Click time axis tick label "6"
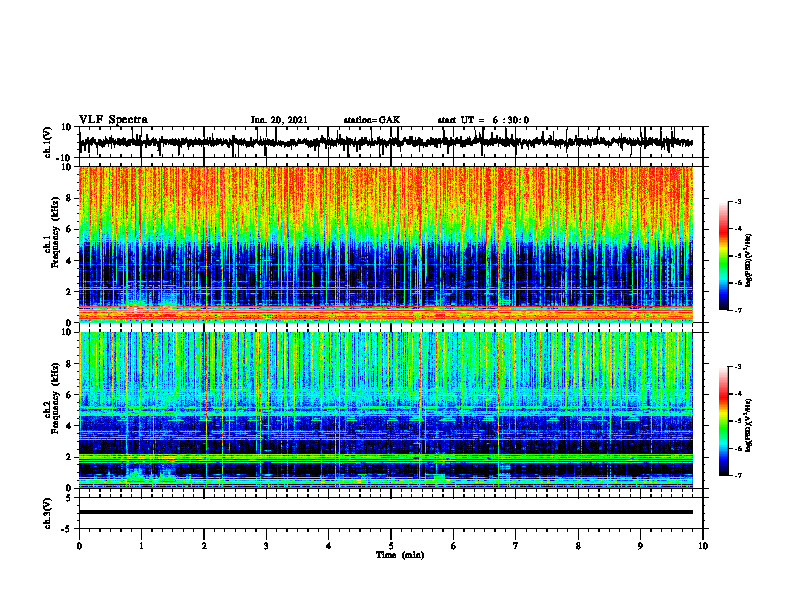This screenshot has height=612, width=792. click(453, 546)
